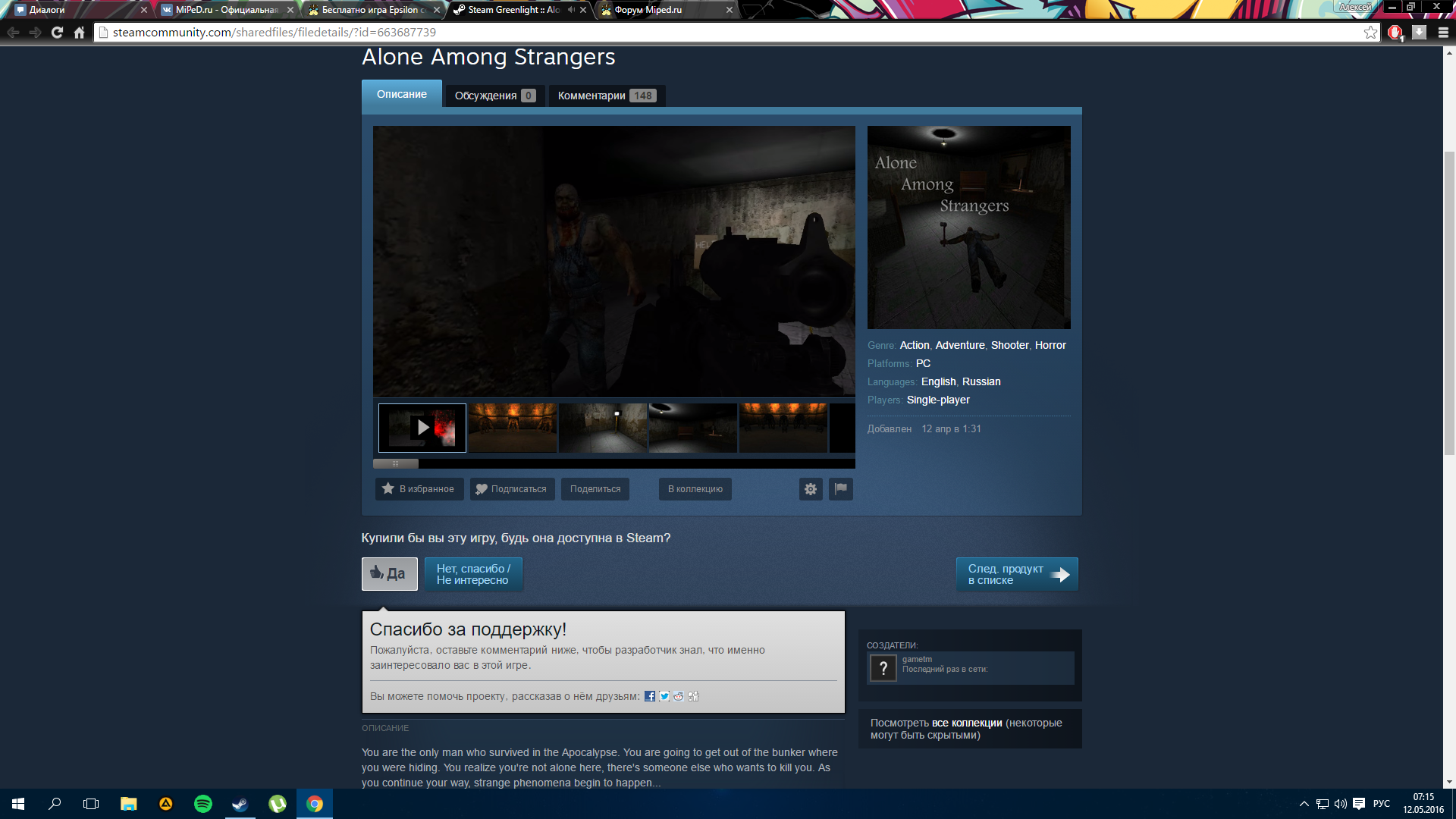The image size is (1456, 819).
Task: Select the corridor screenshot thumbnail with a white light
Action: pyautogui.click(x=603, y=428)
